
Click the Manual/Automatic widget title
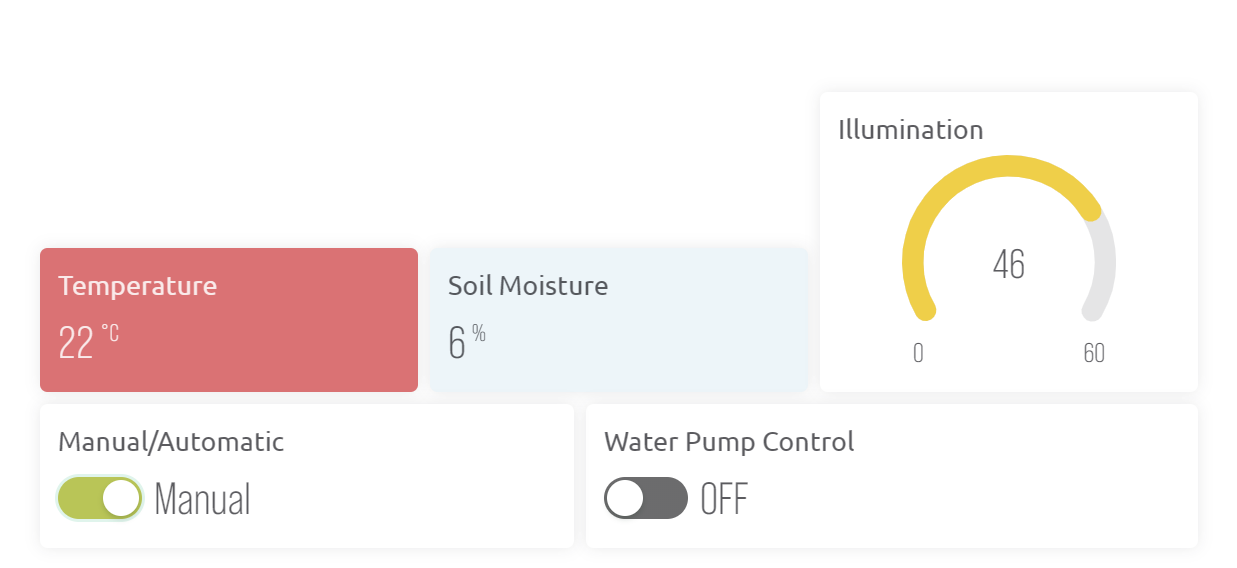[171, 442]
